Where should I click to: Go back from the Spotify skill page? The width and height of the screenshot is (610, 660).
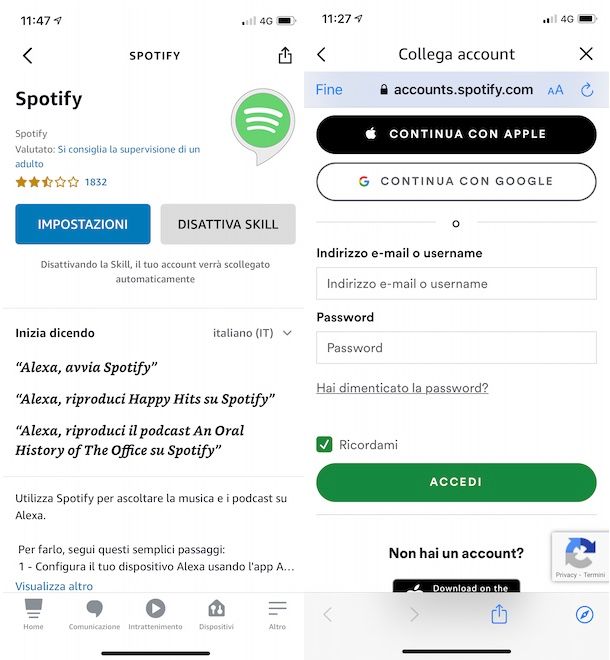pos(28,56)
